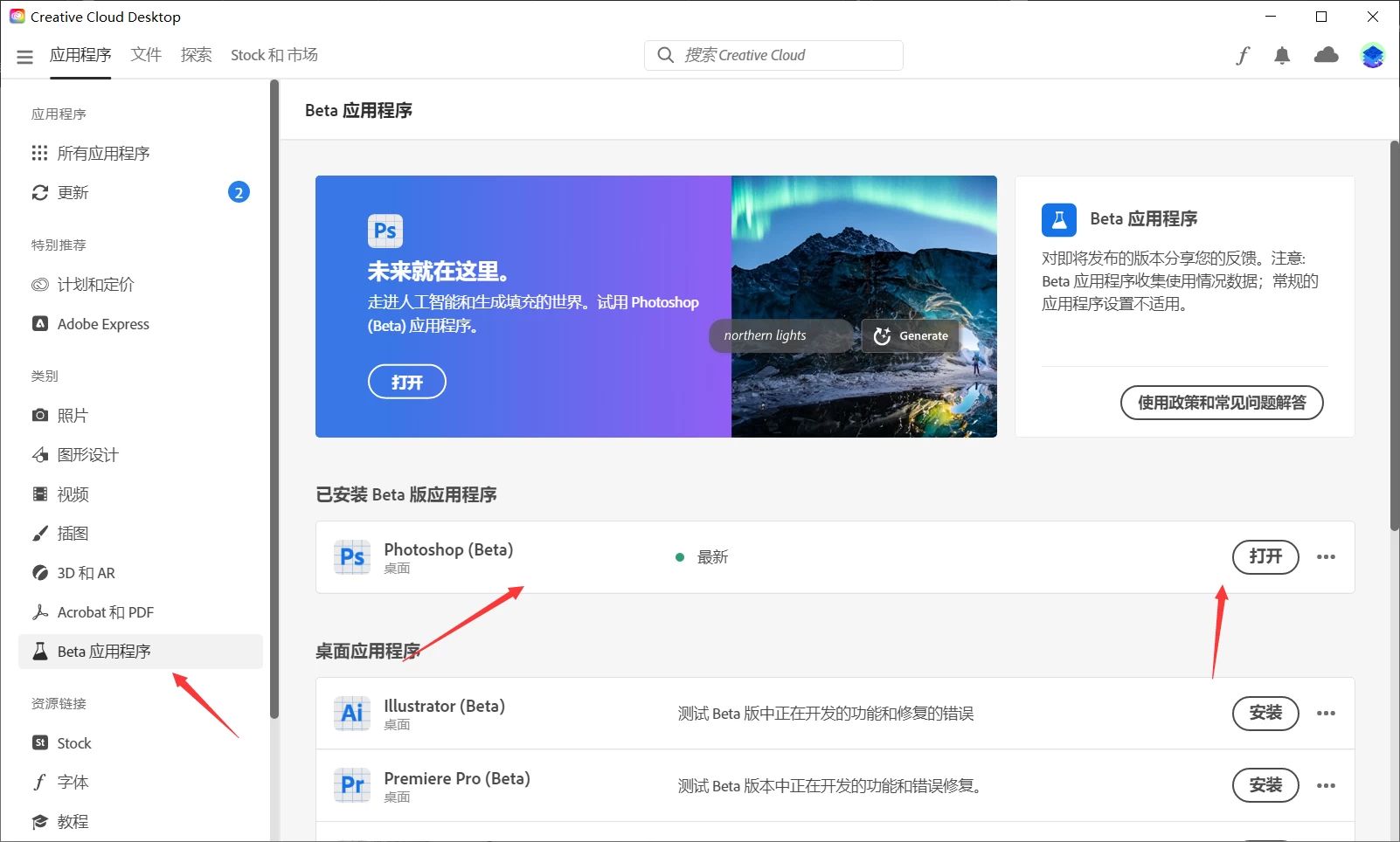1400x842 pixels.
Task: Open more options for Premiere Pro (Beta)
Action: [x=1326, y=786]
